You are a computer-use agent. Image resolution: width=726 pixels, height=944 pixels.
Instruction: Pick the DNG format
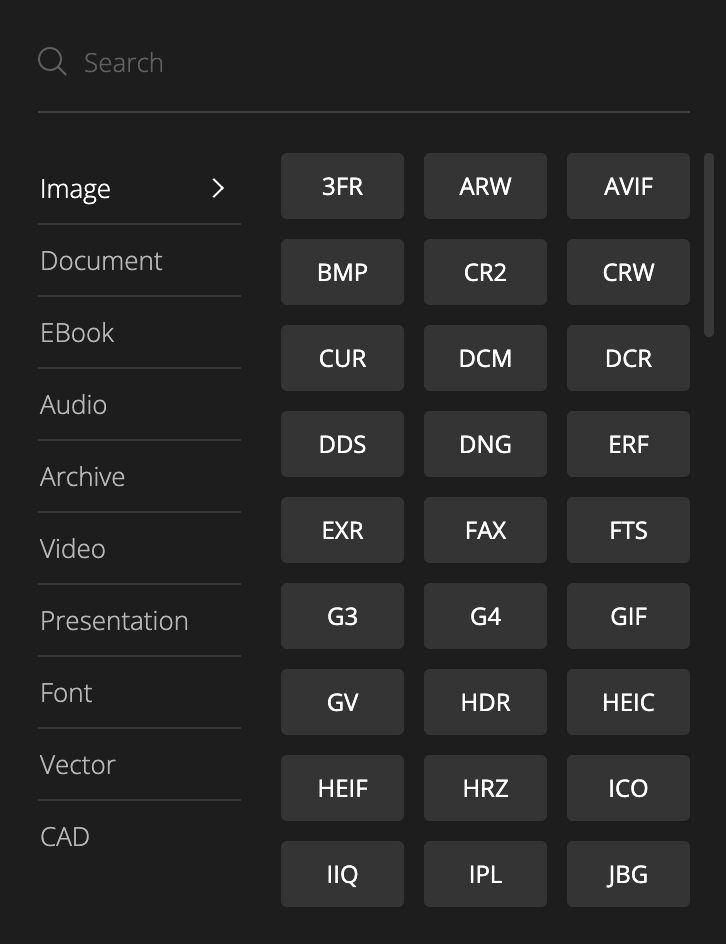point(485,444)
